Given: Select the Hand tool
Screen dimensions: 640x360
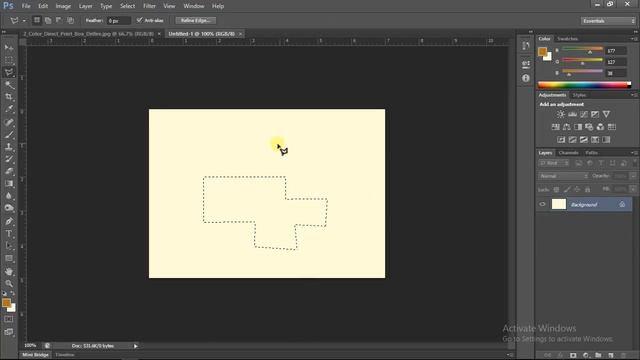Looking at the screenshot, I should 9,271.
